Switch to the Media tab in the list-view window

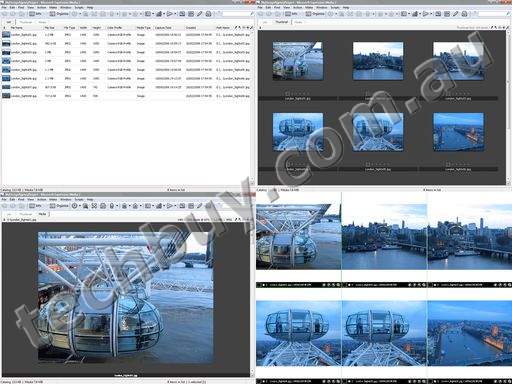[x=42, y=22]
